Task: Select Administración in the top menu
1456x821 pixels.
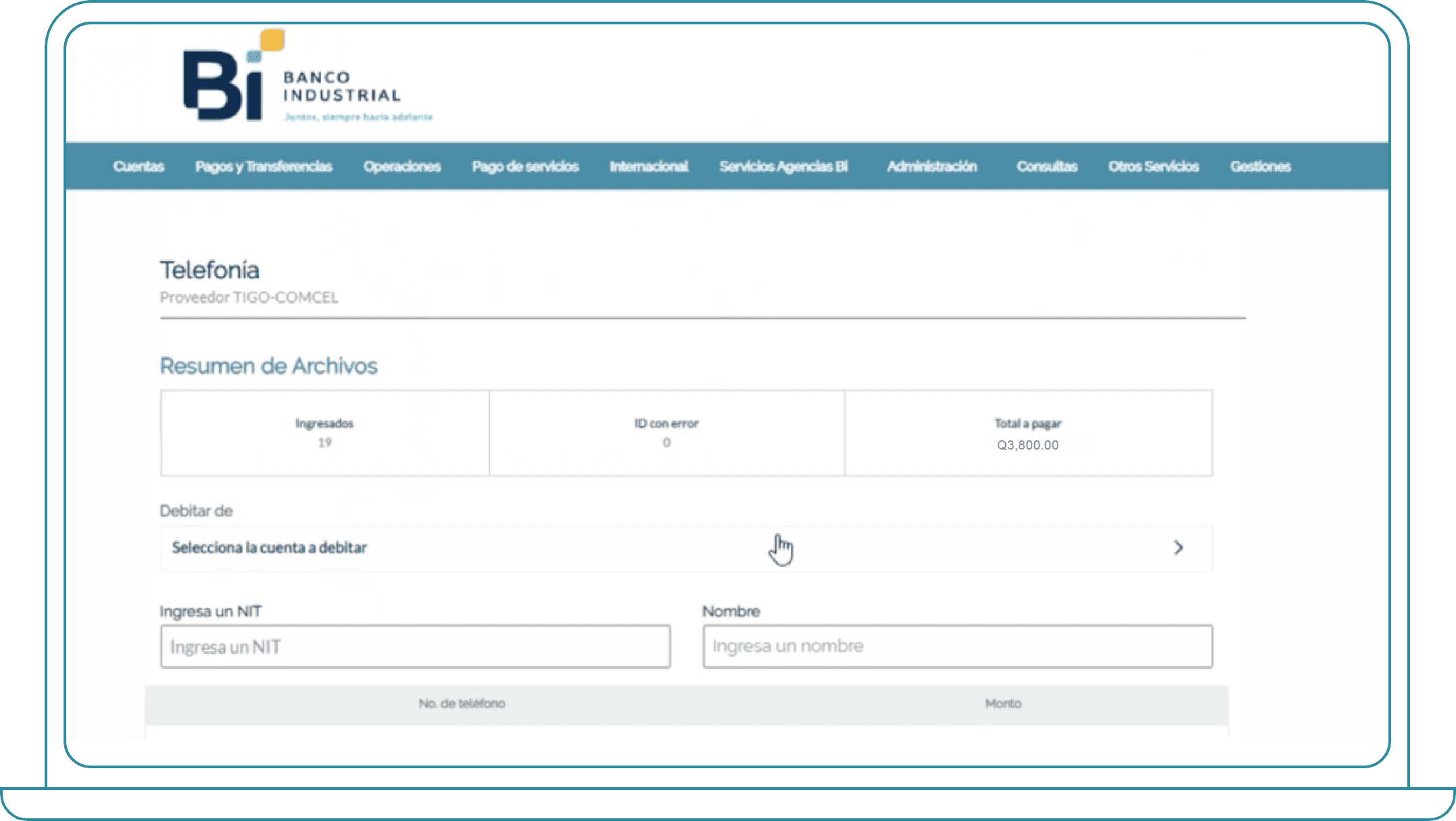Action: (x=933, y=166)
